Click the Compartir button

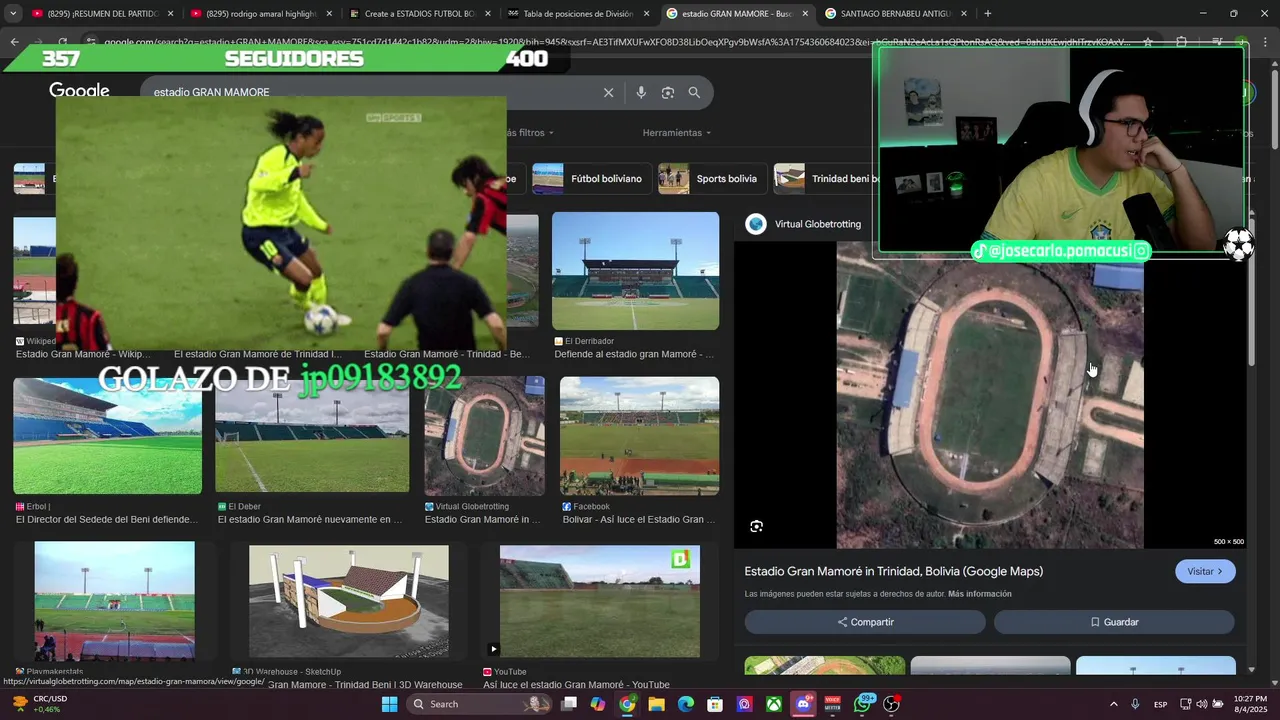coord(865,622)
